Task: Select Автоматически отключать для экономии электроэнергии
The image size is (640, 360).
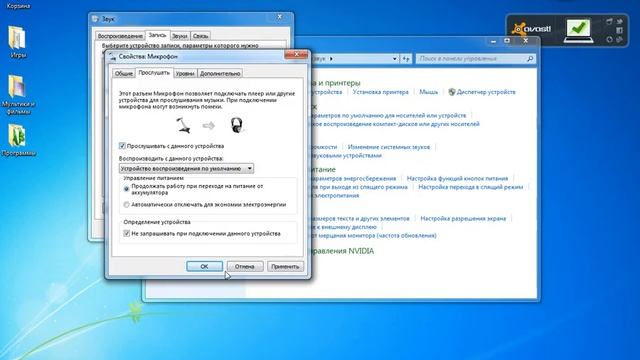Action: [127, 204]
